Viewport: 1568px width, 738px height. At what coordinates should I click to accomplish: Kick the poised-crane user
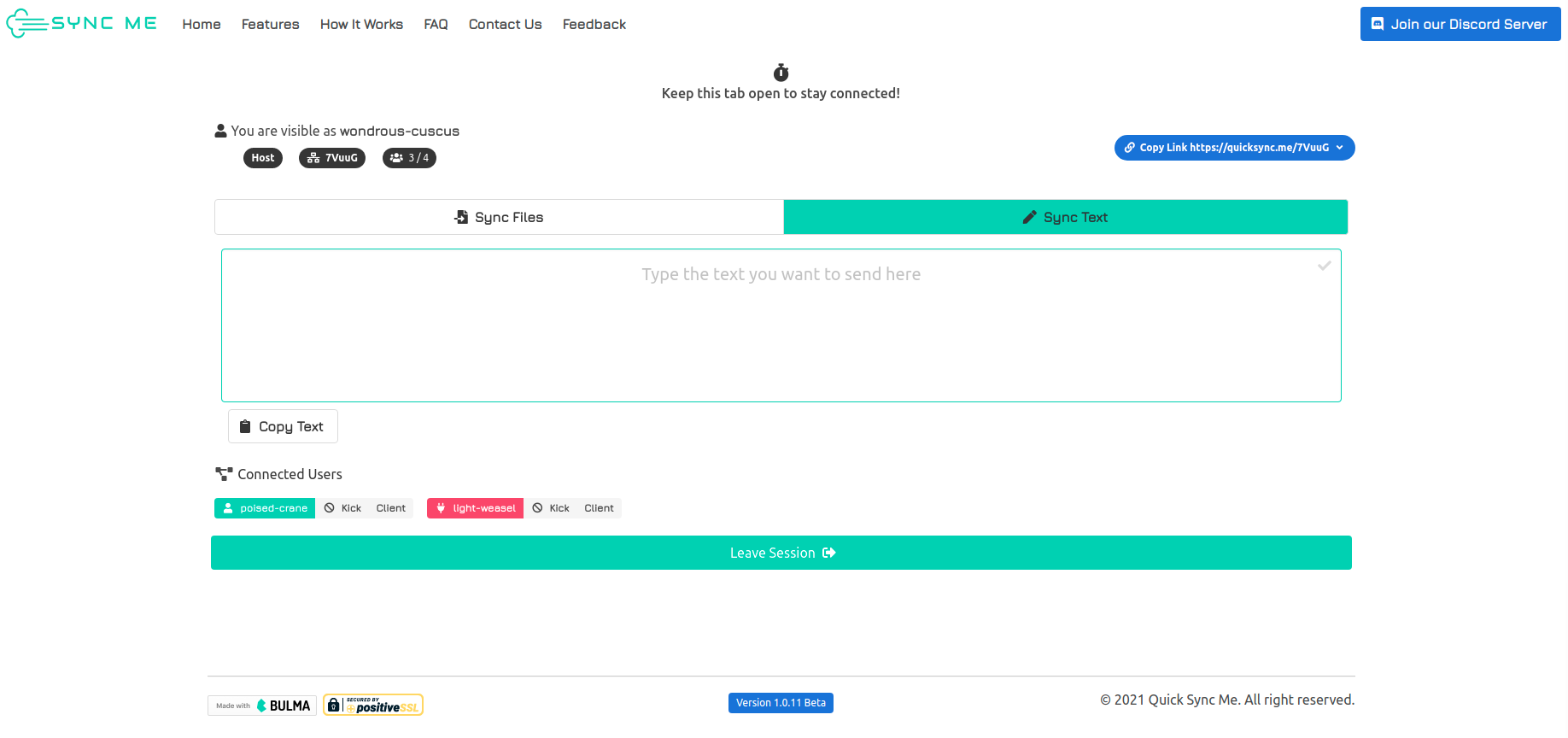343,508
